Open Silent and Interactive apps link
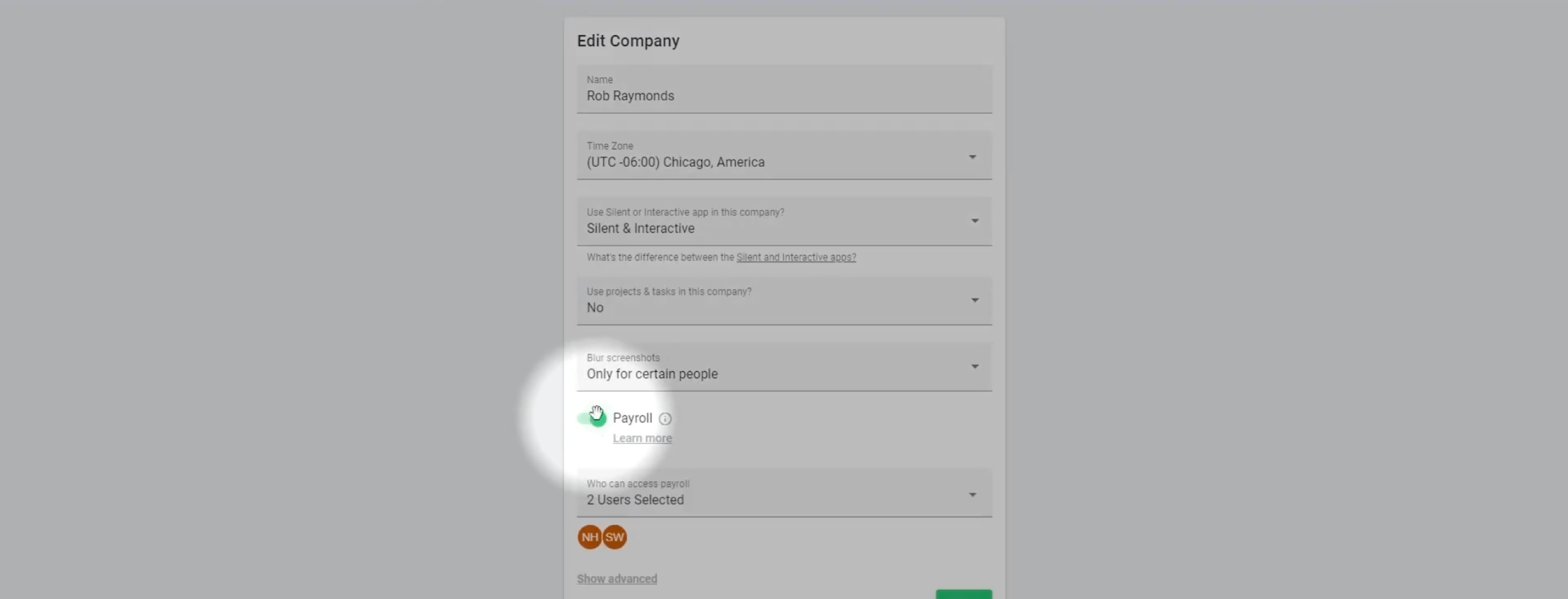The width and height of the screenshot is (1568, 599). pyautogui.click(x=795, y=258)
